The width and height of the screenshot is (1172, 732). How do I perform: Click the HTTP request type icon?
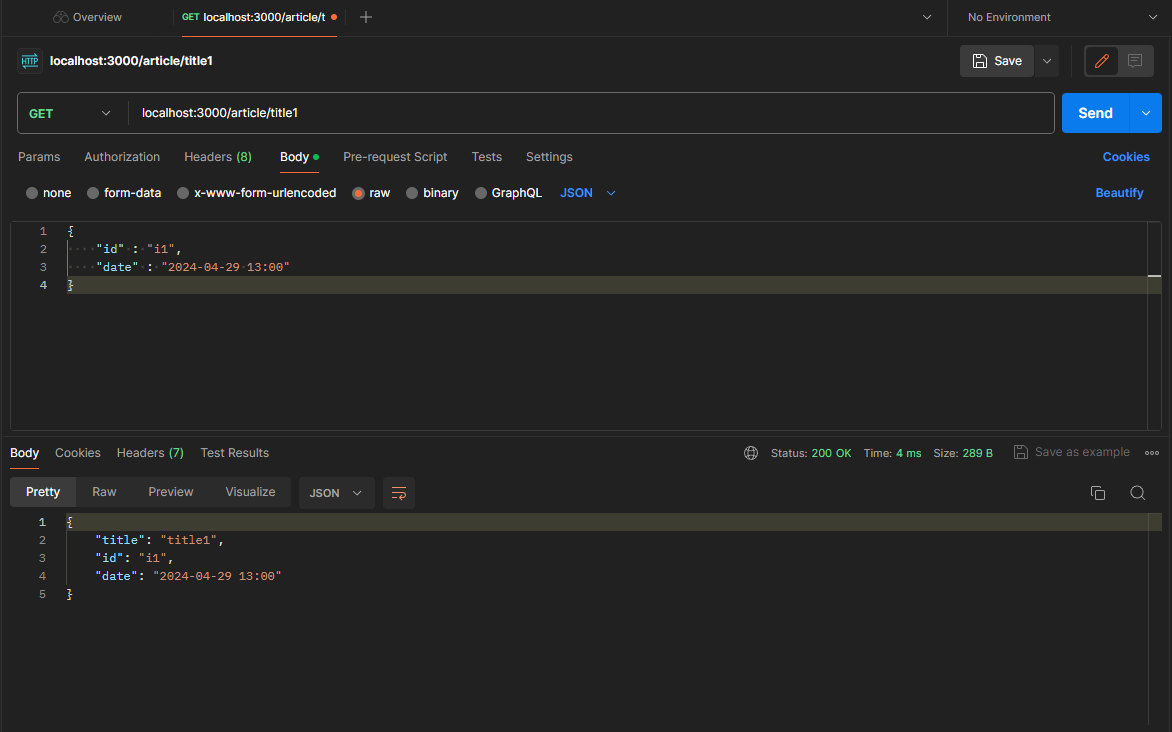(x=30, y=61)
